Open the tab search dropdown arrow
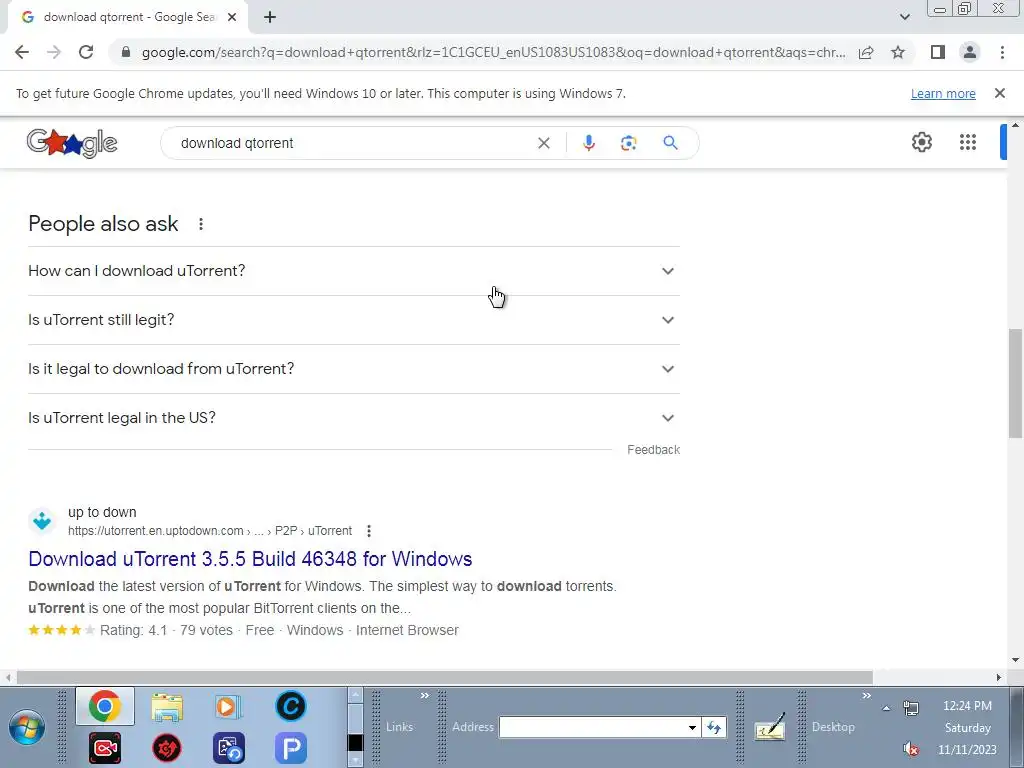This screenshot has width=1024, height=768. click(904, 17)
